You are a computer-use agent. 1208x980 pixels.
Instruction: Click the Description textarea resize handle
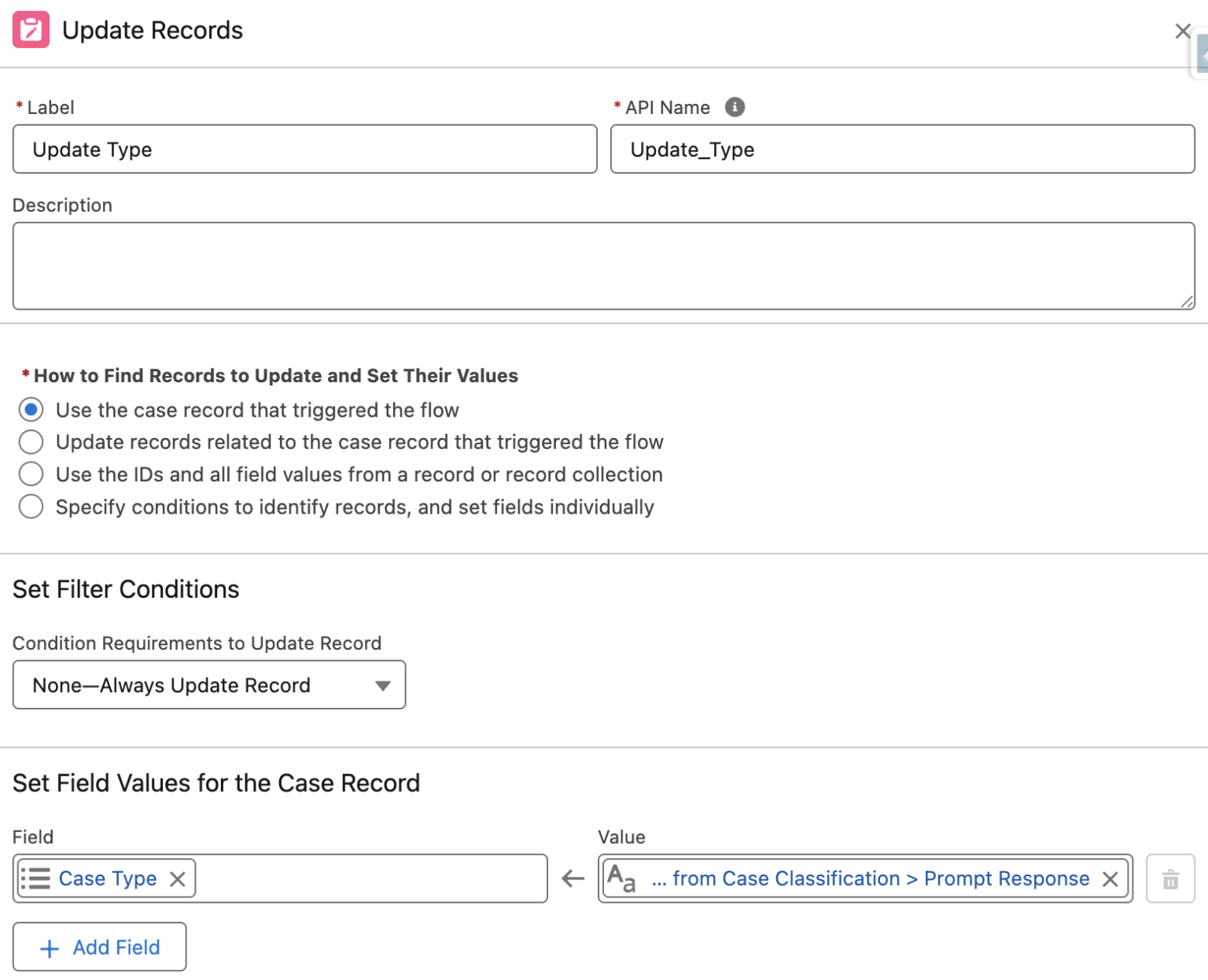(1188, 301)
